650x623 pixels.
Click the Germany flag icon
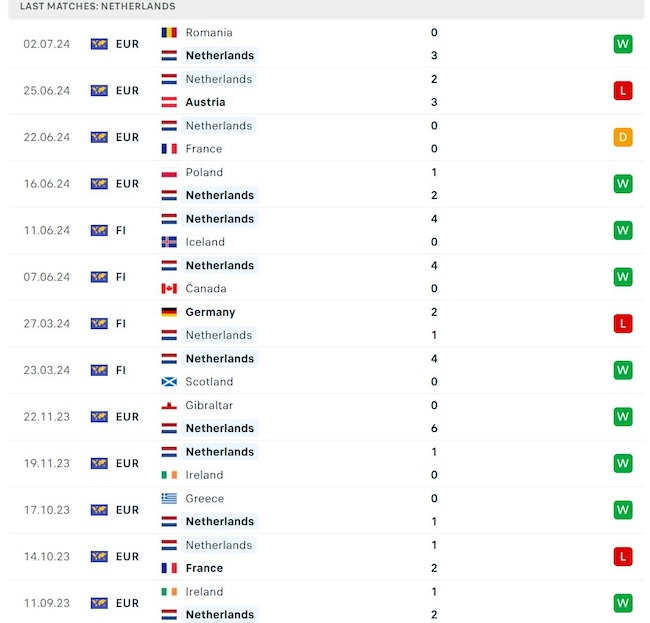coord(169,312)
